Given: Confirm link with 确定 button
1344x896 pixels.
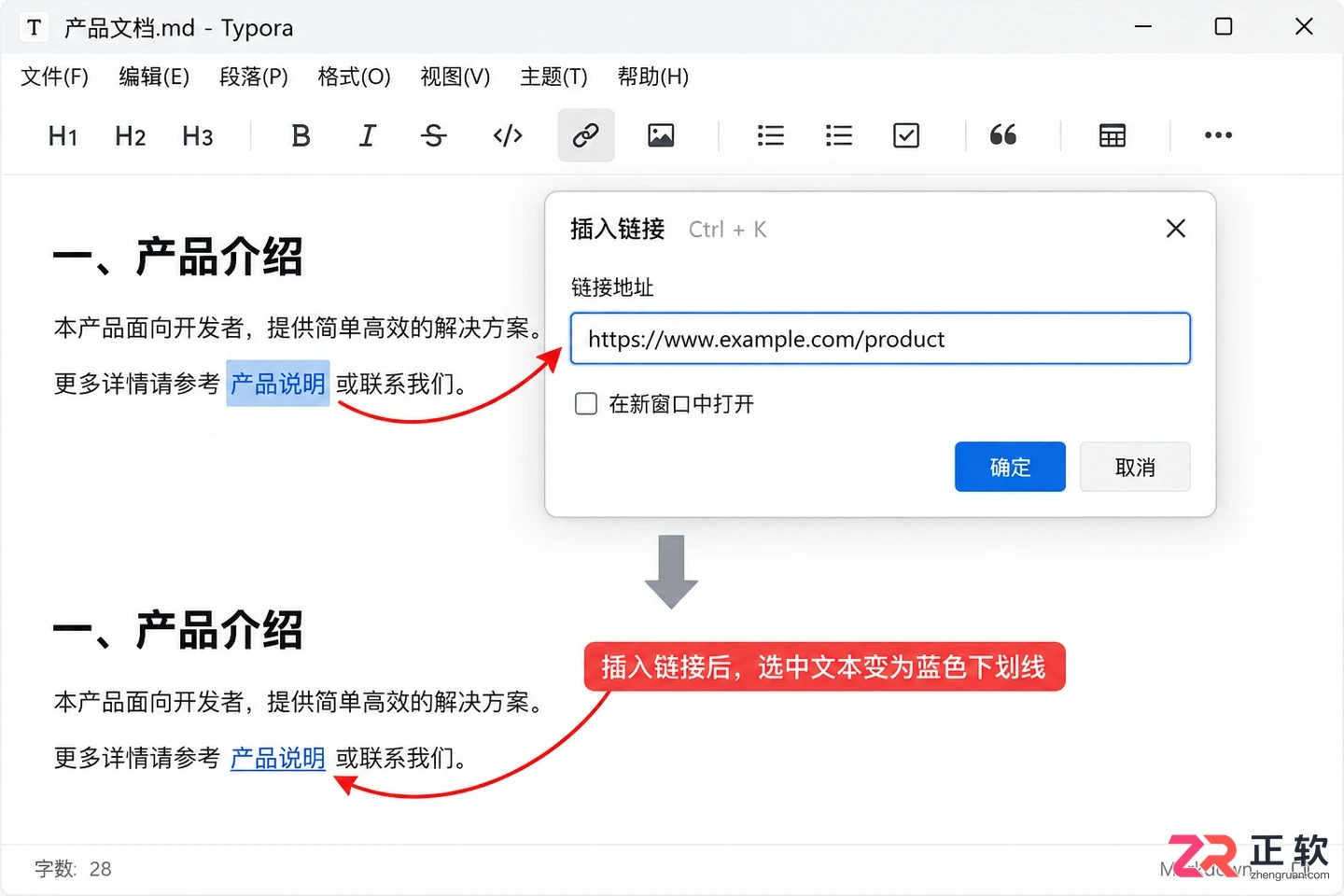Looking at the screenshot, I should [x=1010, y=467].
